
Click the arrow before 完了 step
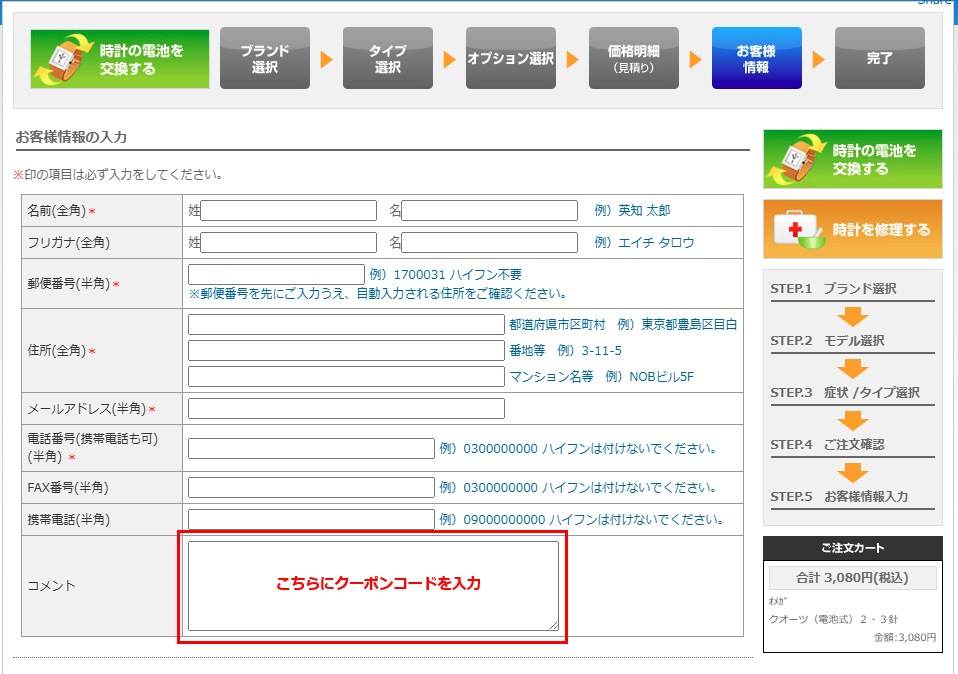819,58
